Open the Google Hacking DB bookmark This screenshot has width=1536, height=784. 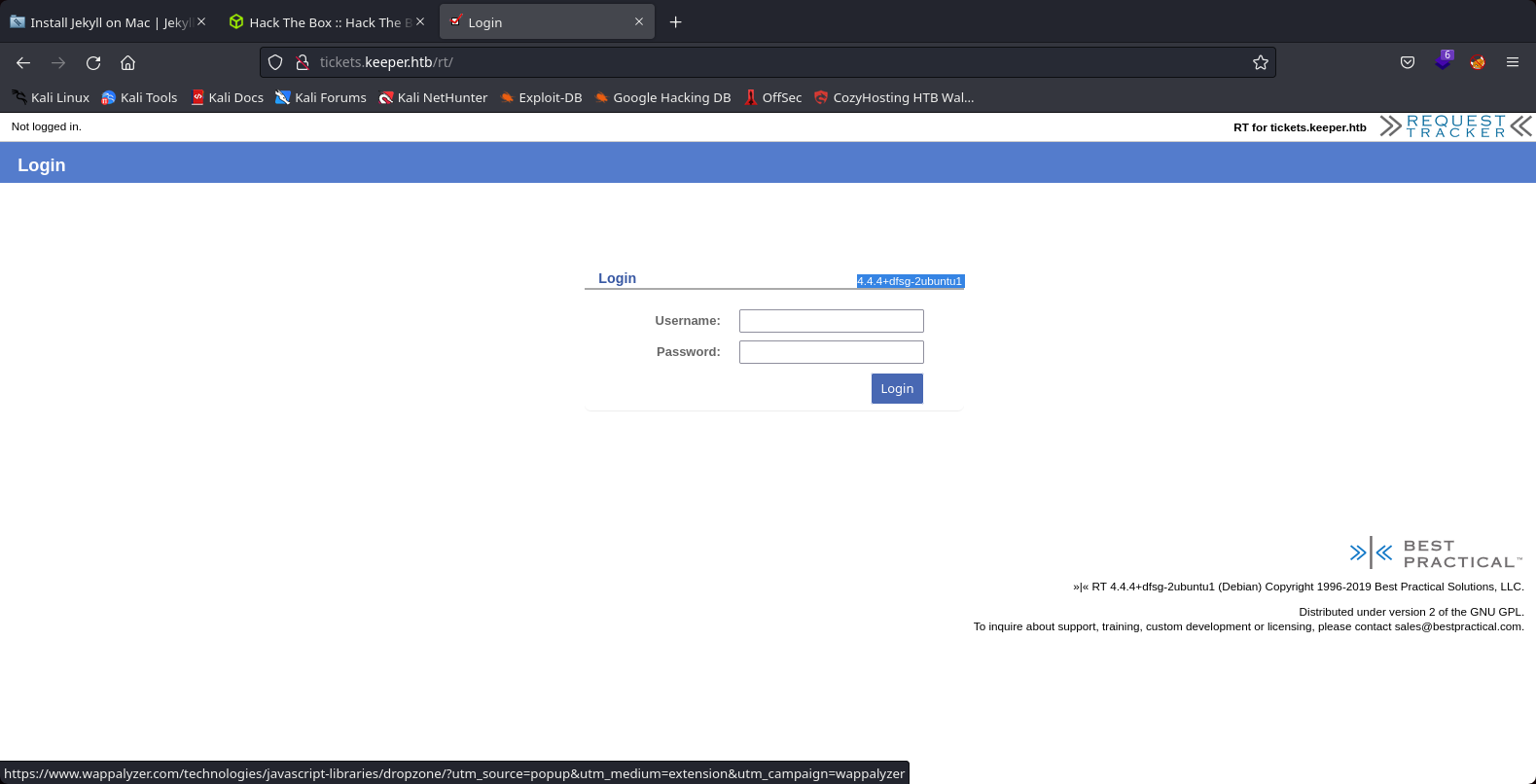click(662, 97)
